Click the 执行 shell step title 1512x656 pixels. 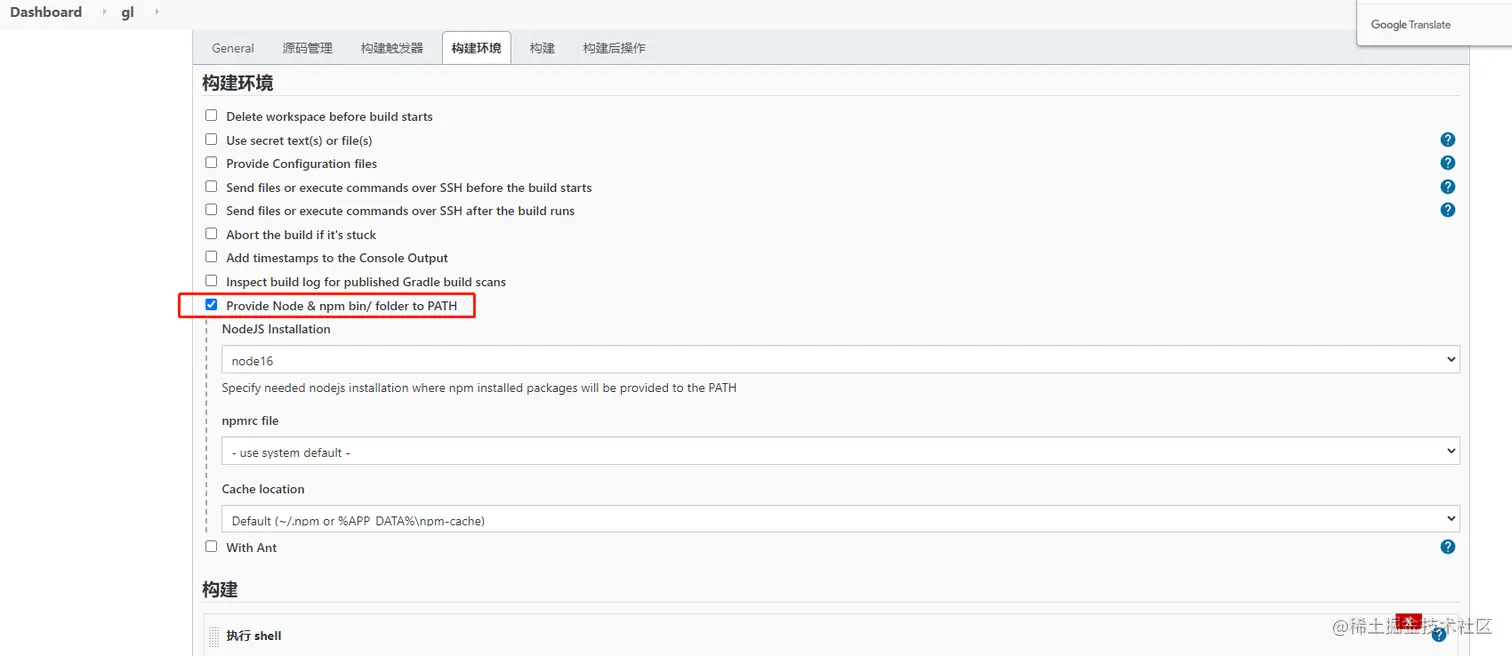pyautogui.click(x=254, y=636)
